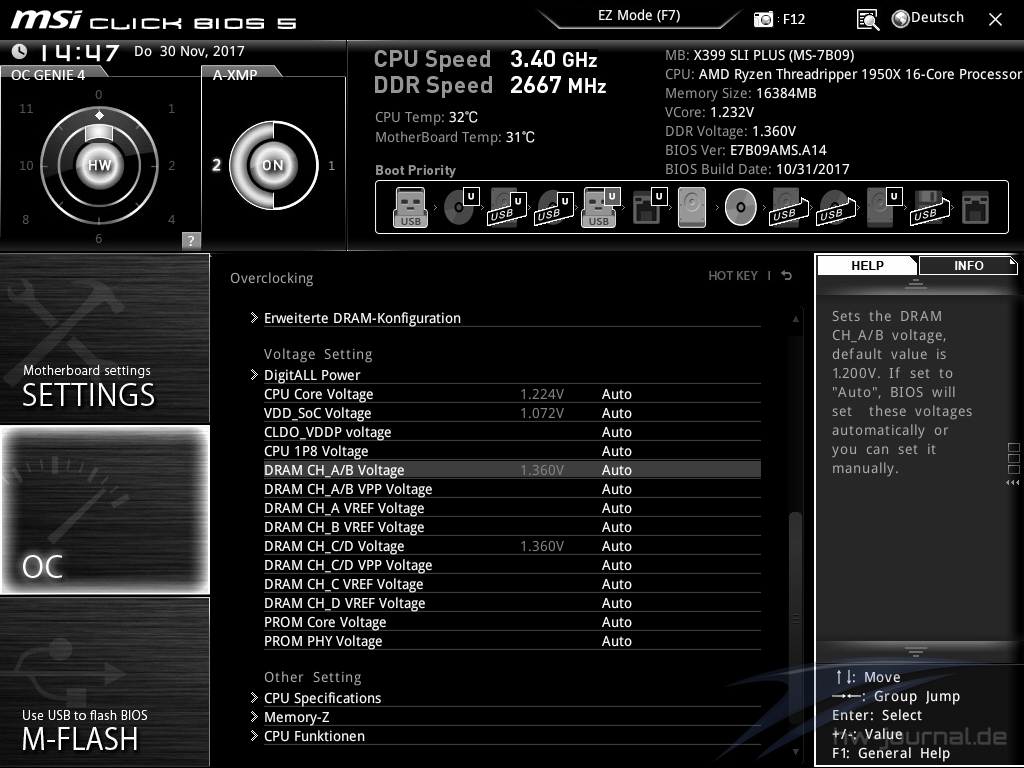Image resolution: width=1024 pixels, height=768 pixels.
Task: Click the grip handle above the key legend
Action: pos(916,651)
